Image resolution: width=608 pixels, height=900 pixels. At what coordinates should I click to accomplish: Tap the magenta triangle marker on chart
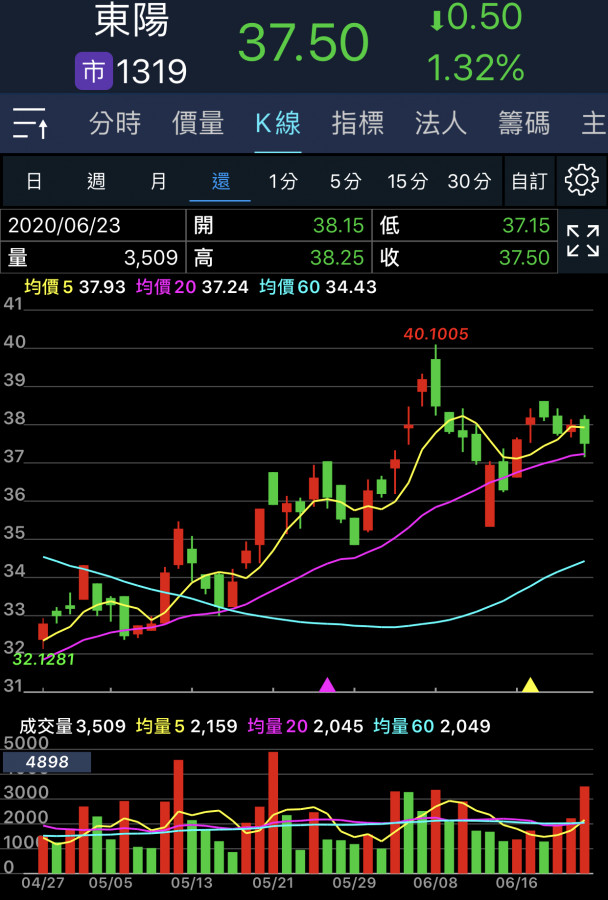point(327,685)
